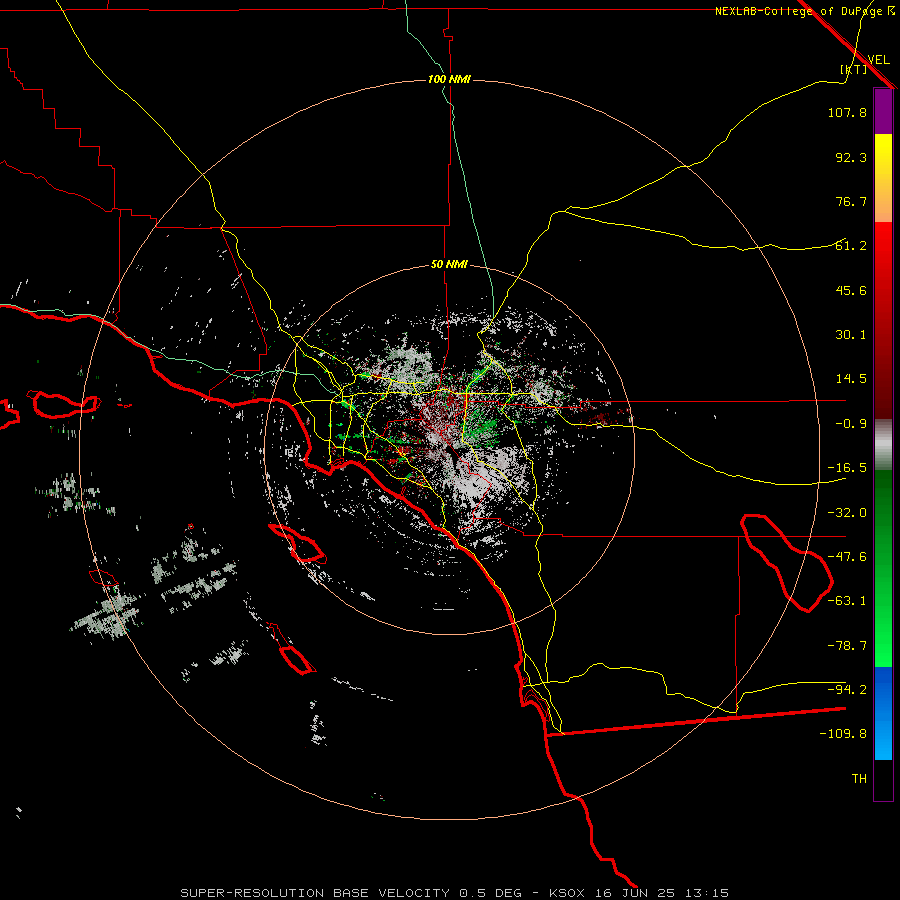Click the 50 NMI range ring label
900x900 pixels.
pyautogui.click(x=449, y=265)
